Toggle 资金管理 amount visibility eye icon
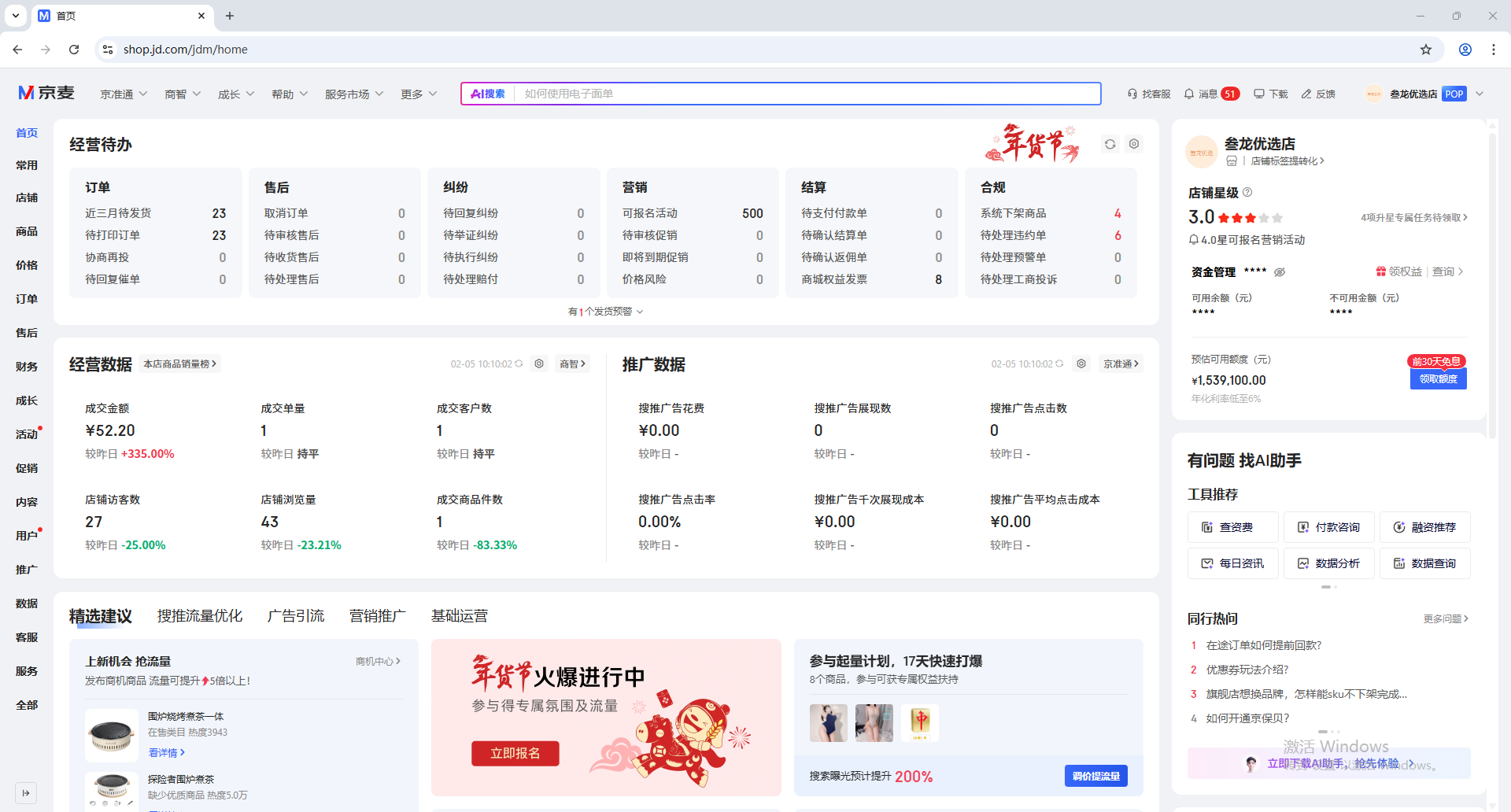This screenshot has width=1511, height=812. [x=1280, y=272]
